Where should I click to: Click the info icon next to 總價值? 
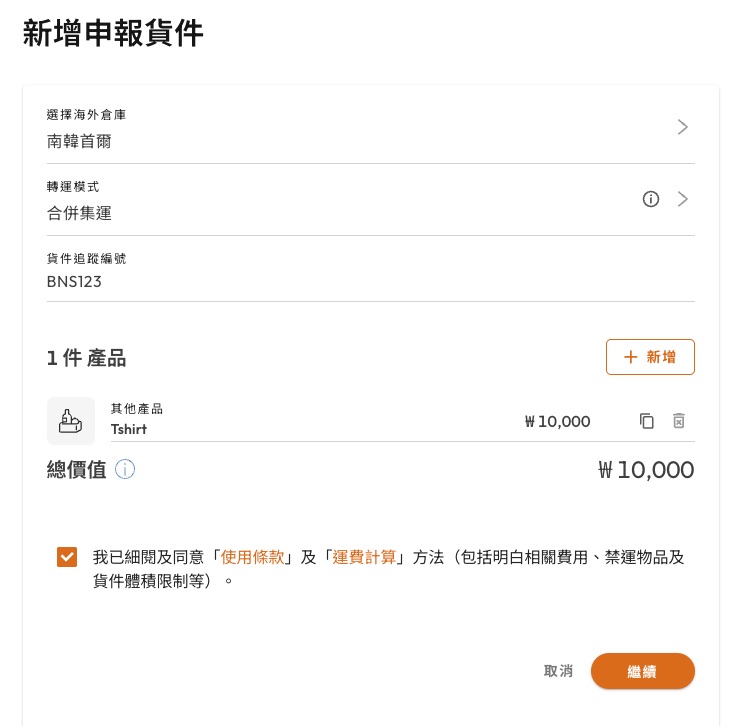(125, 469)
